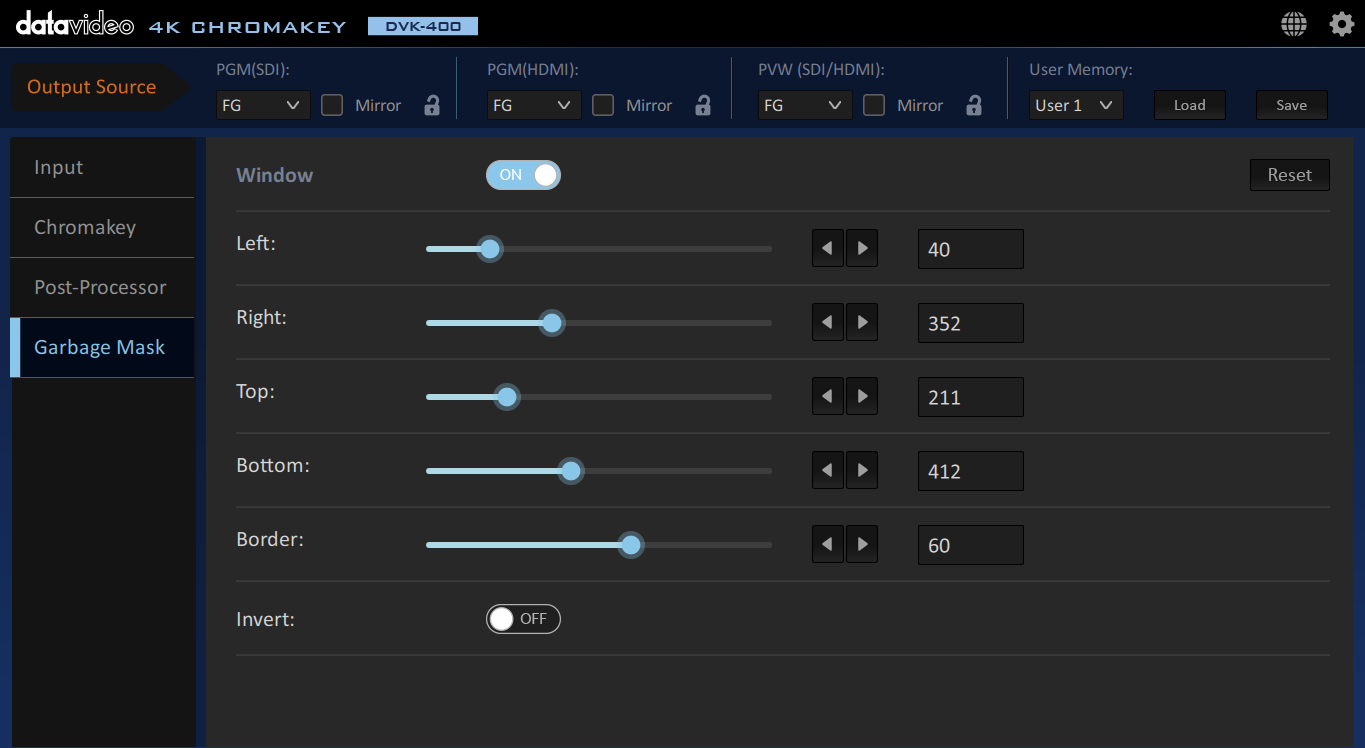Click the Save user memory button
Image resolution: width=1365 pixels, height=748 pixels.
click(1291, 105)
